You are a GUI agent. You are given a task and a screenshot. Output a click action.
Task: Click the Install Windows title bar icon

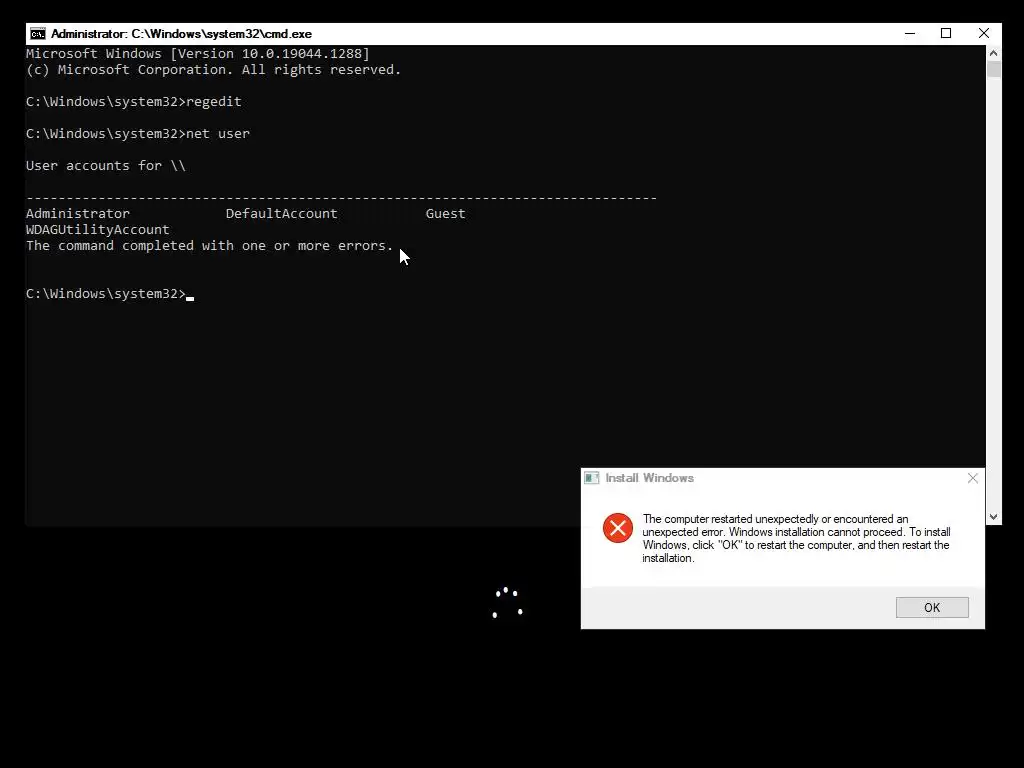[x=592, y=478]
